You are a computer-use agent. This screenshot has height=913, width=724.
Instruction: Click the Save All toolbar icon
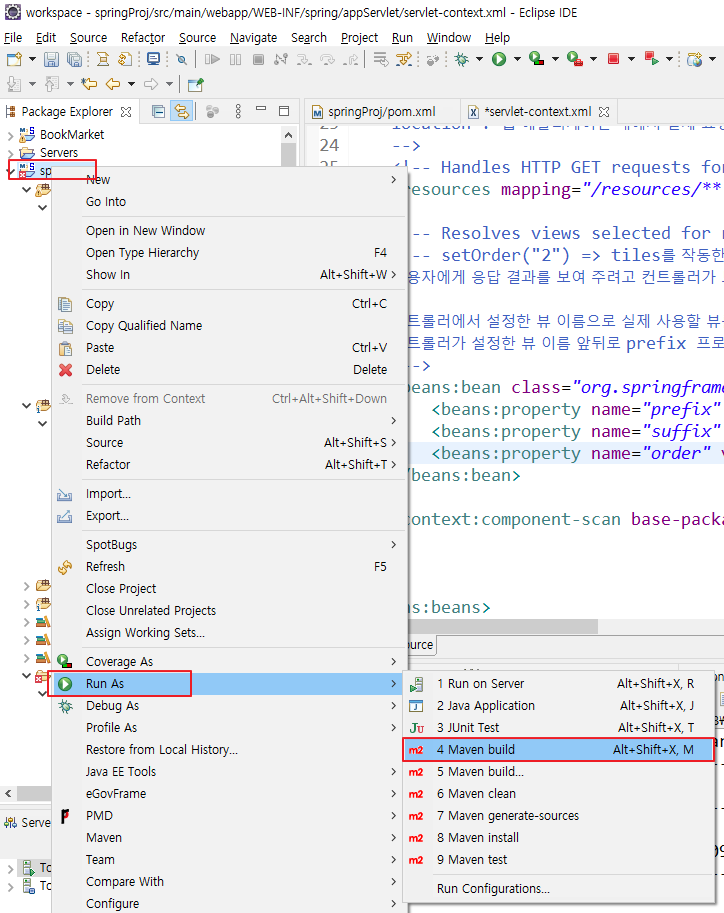point(74,59)
